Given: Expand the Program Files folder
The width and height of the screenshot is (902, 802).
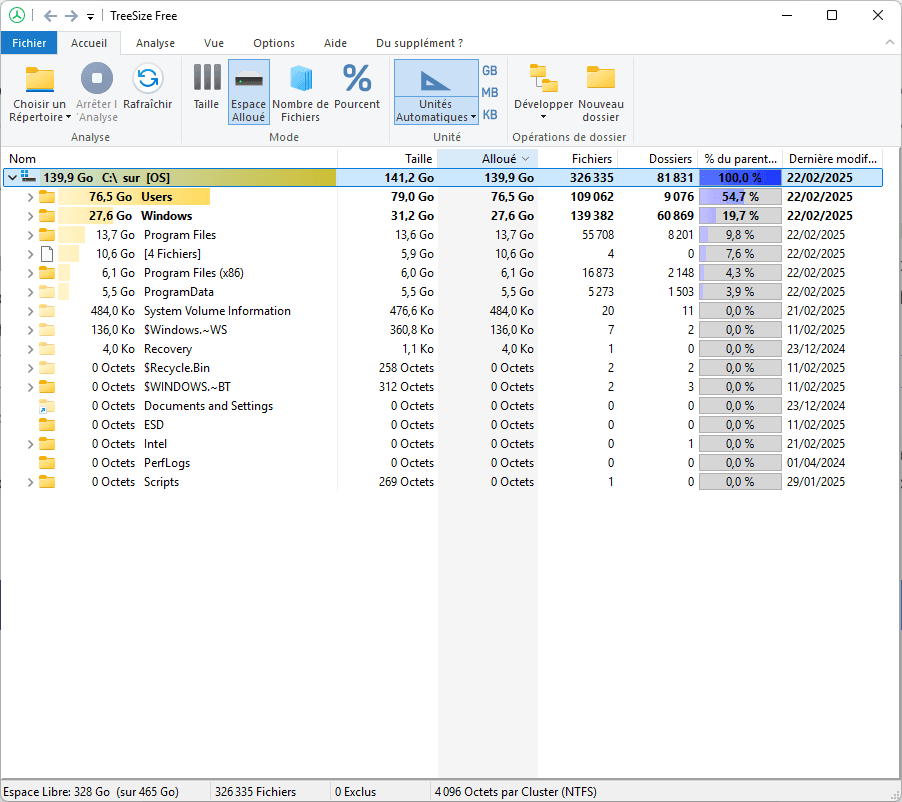Looking at the screenshot, I should click(30, 235).
